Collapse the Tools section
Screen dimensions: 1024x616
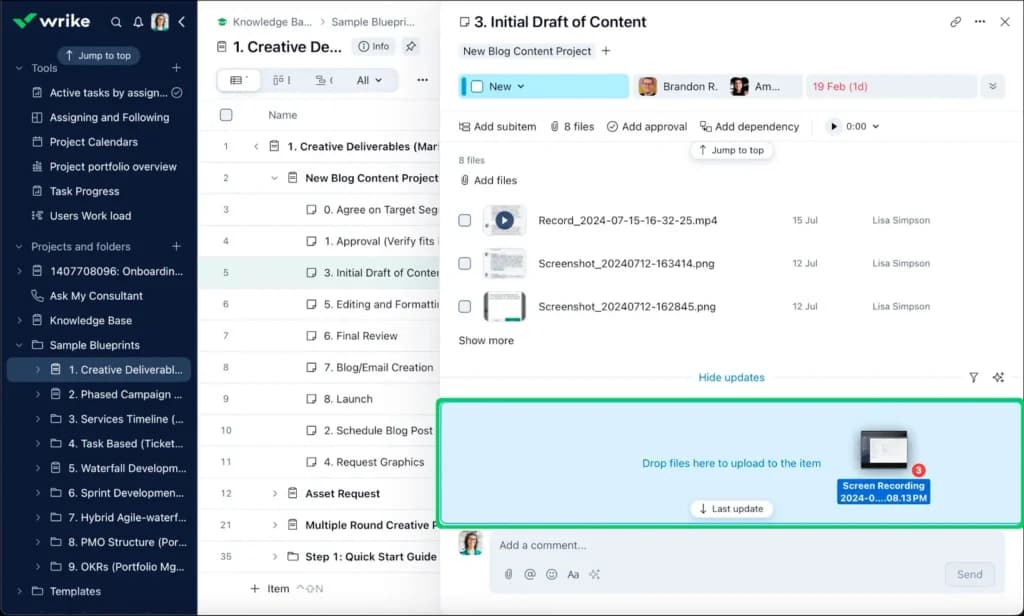[x=19, y=68]
